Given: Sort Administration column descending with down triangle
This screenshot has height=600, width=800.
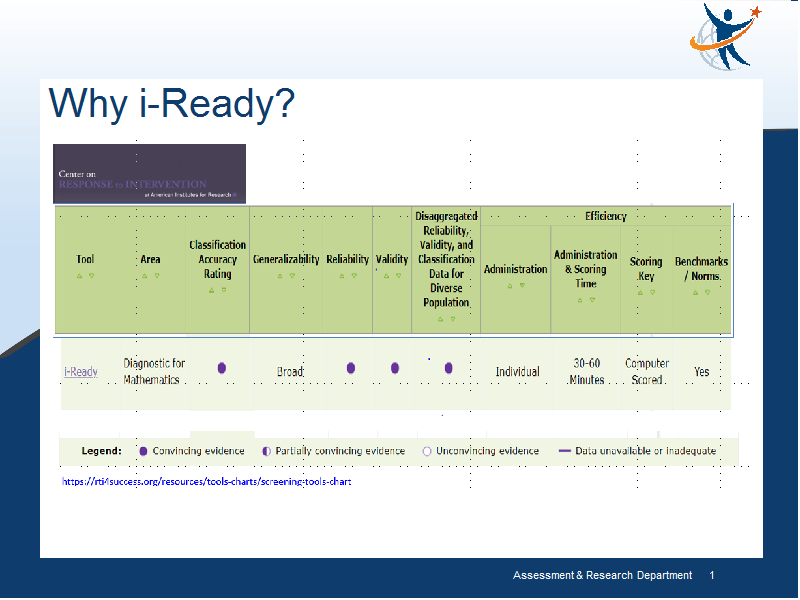Looking at the screenshot, I should pyautogui.click(x=522, y=286).
